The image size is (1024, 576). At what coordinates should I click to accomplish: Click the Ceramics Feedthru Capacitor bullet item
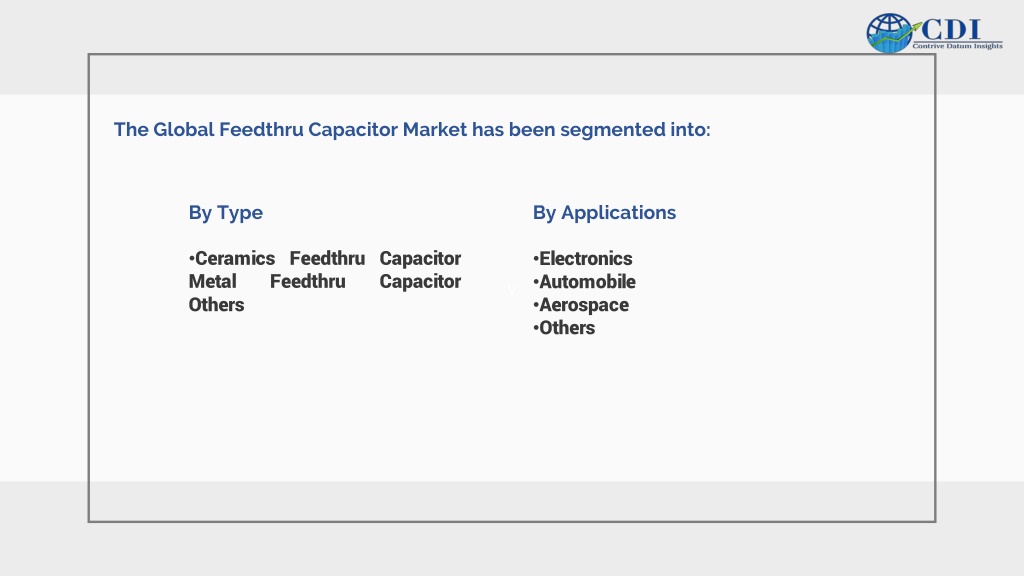(325, 259)
